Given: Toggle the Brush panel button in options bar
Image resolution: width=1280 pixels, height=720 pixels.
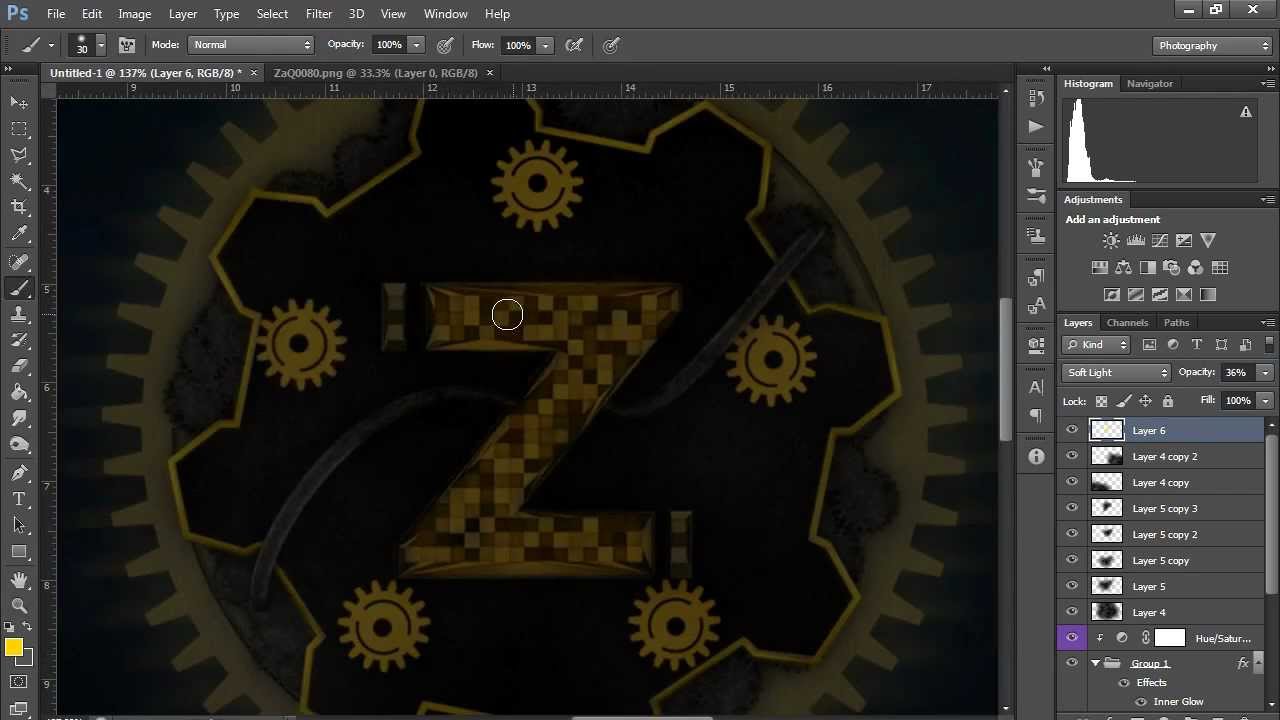Looking at the screenshot, I should (x=127, y=45).
